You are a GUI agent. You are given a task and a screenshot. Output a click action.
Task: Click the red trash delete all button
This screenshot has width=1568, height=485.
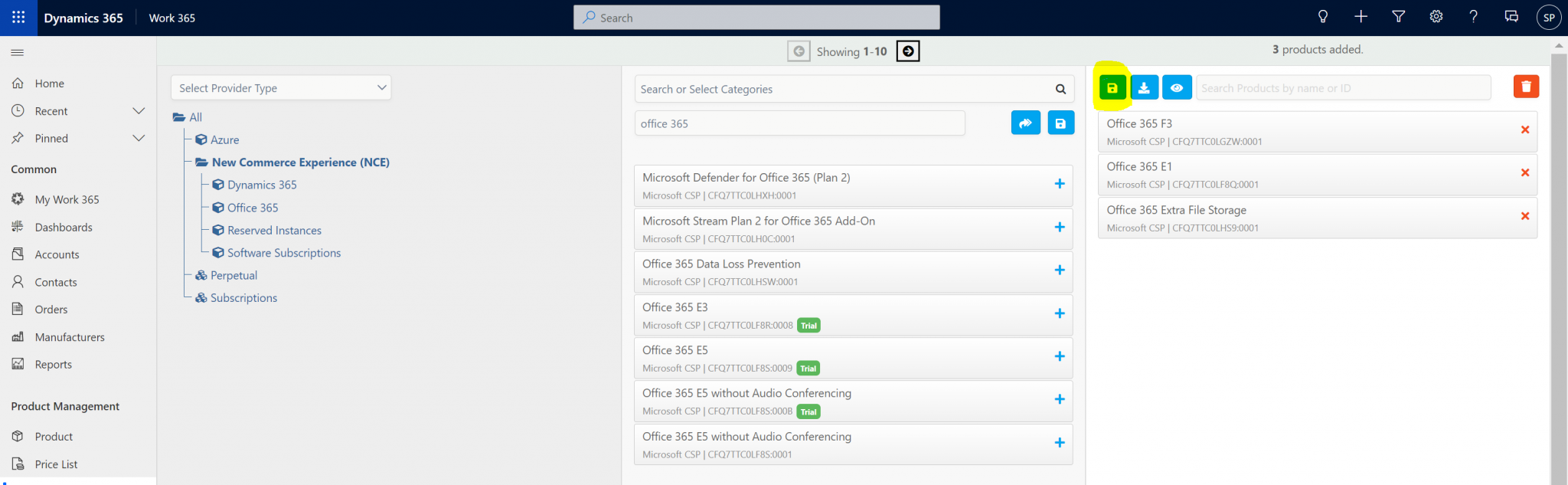pos(1526,87)
